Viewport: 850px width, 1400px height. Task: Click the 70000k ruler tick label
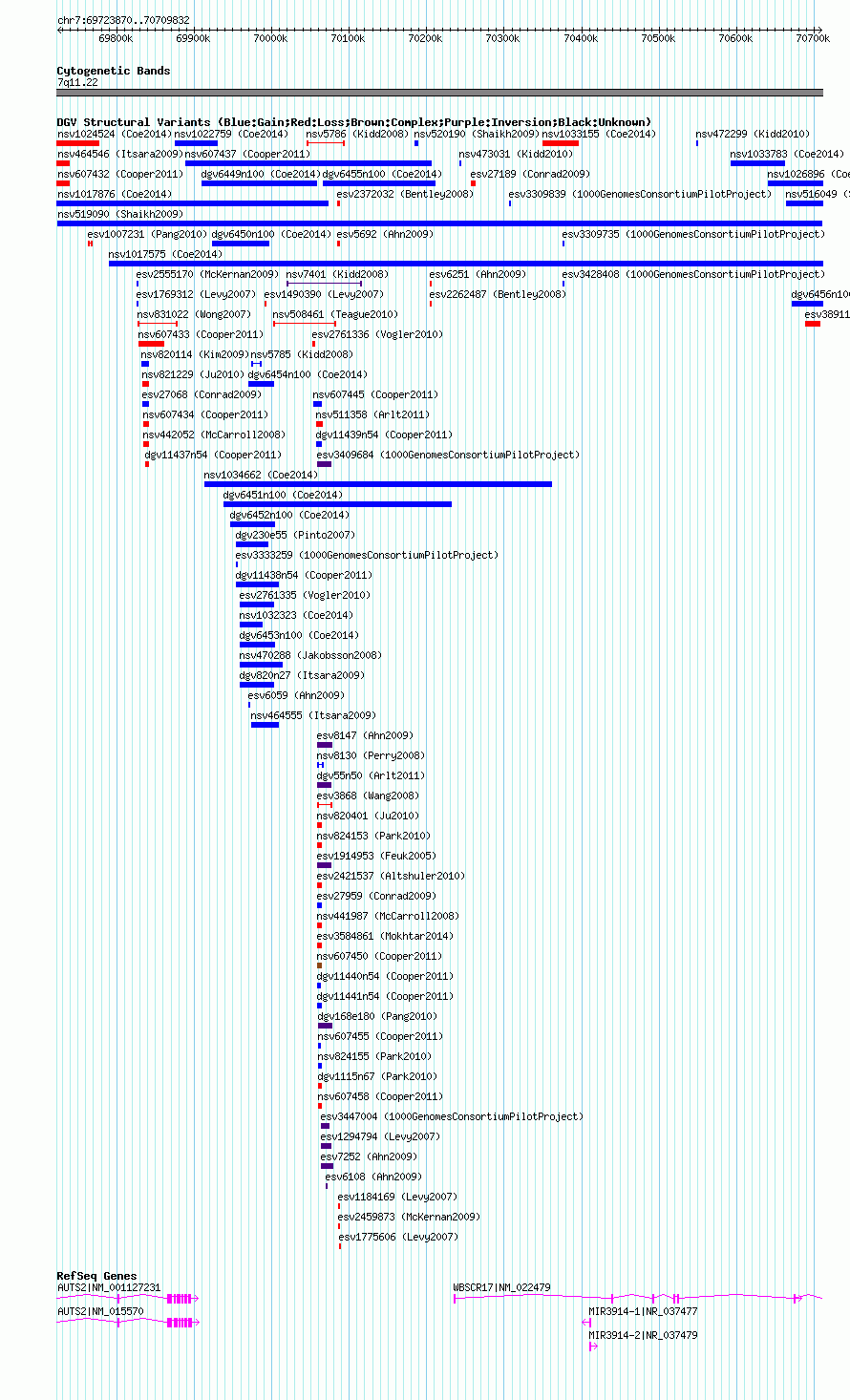click(270, 38)
